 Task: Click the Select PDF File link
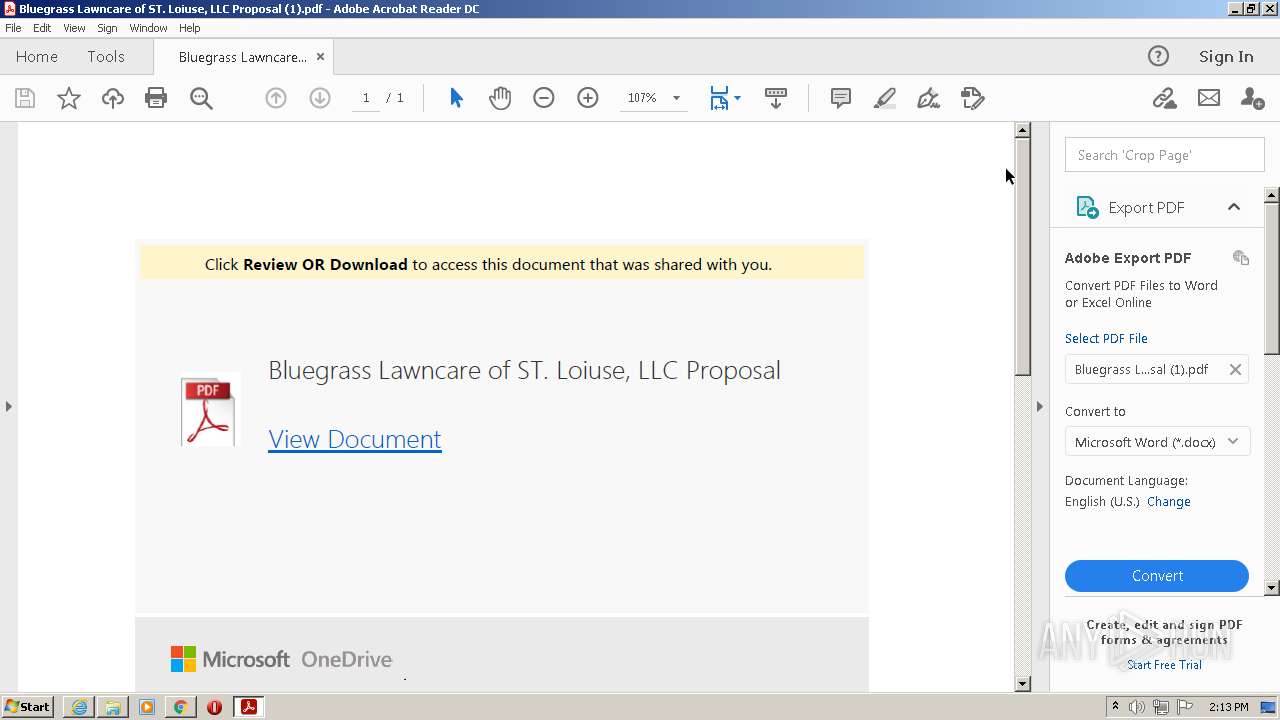coord(1106,338)
